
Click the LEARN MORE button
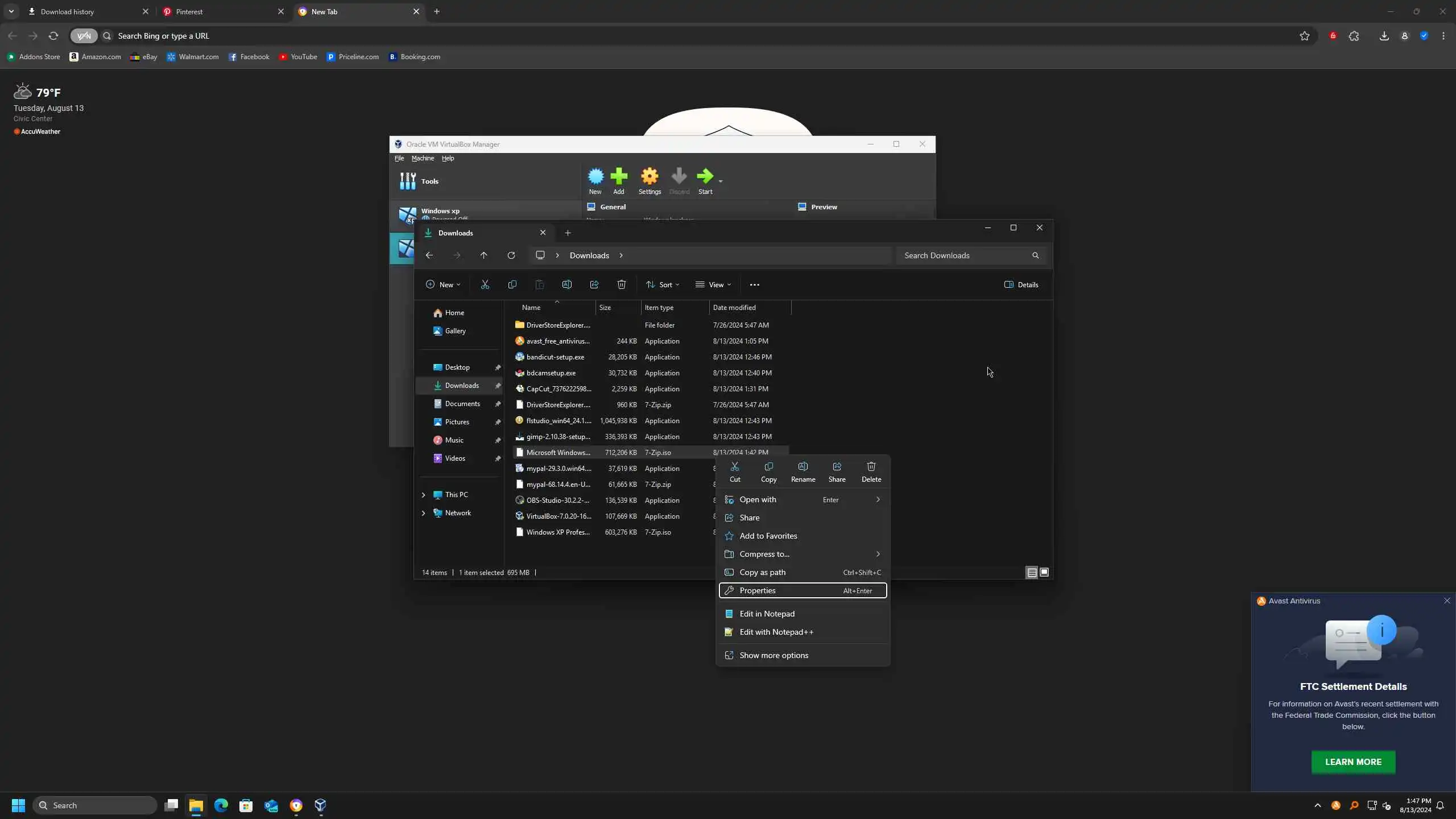pyautogui.click(x=1352, y=762)
